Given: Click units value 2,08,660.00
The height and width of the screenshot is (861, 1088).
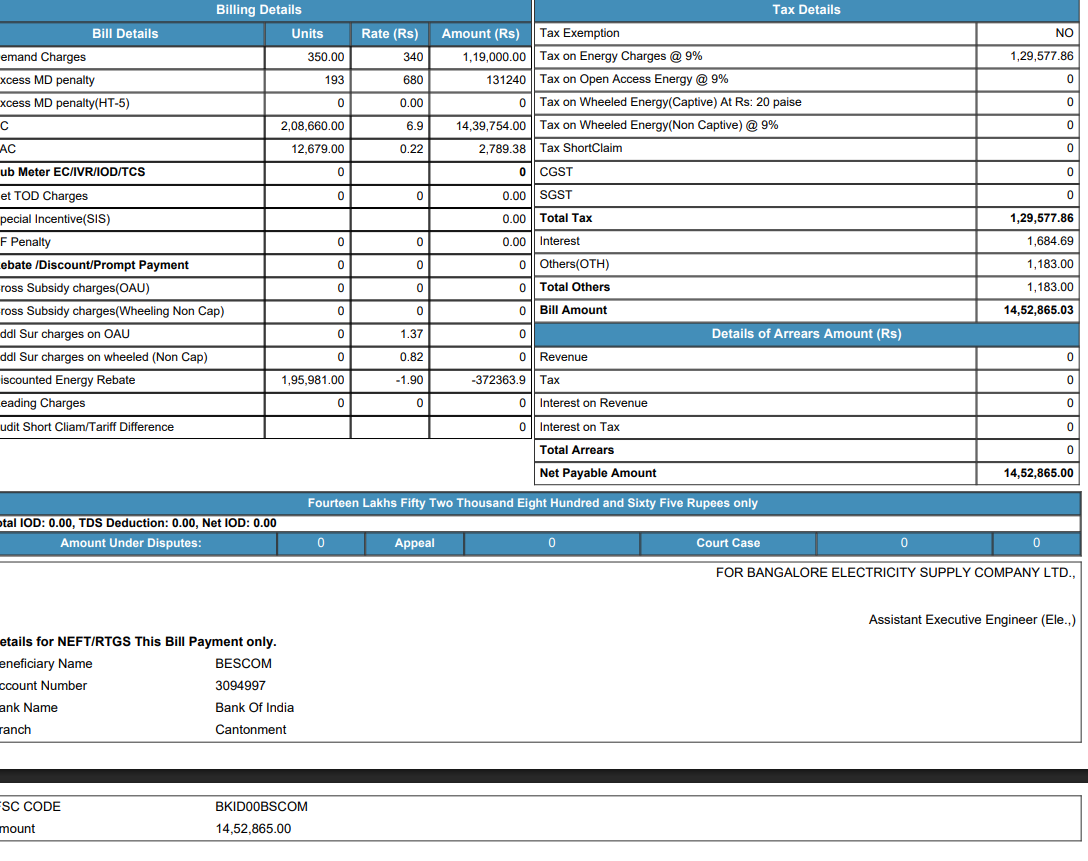Looking at the screenshot, I should 312,126.
